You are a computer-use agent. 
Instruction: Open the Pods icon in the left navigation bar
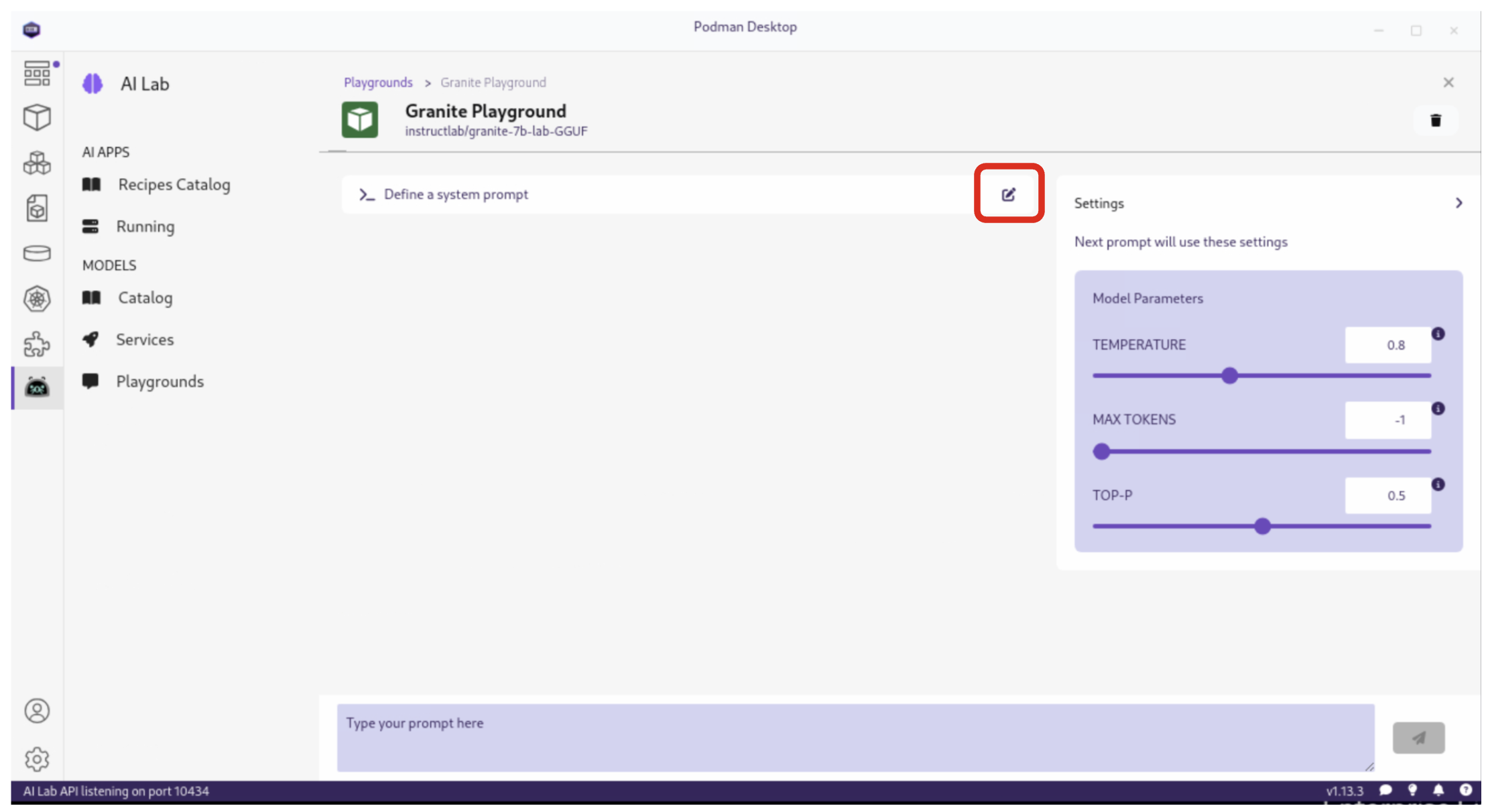coord(37,163)
